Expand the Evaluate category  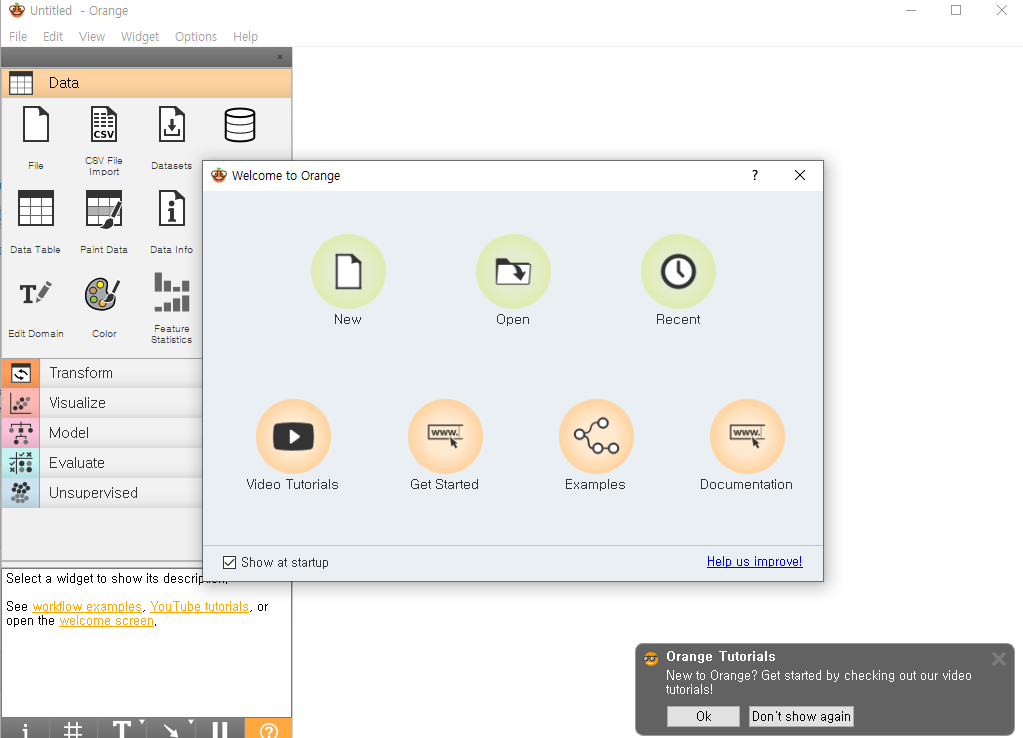(102, 463)
